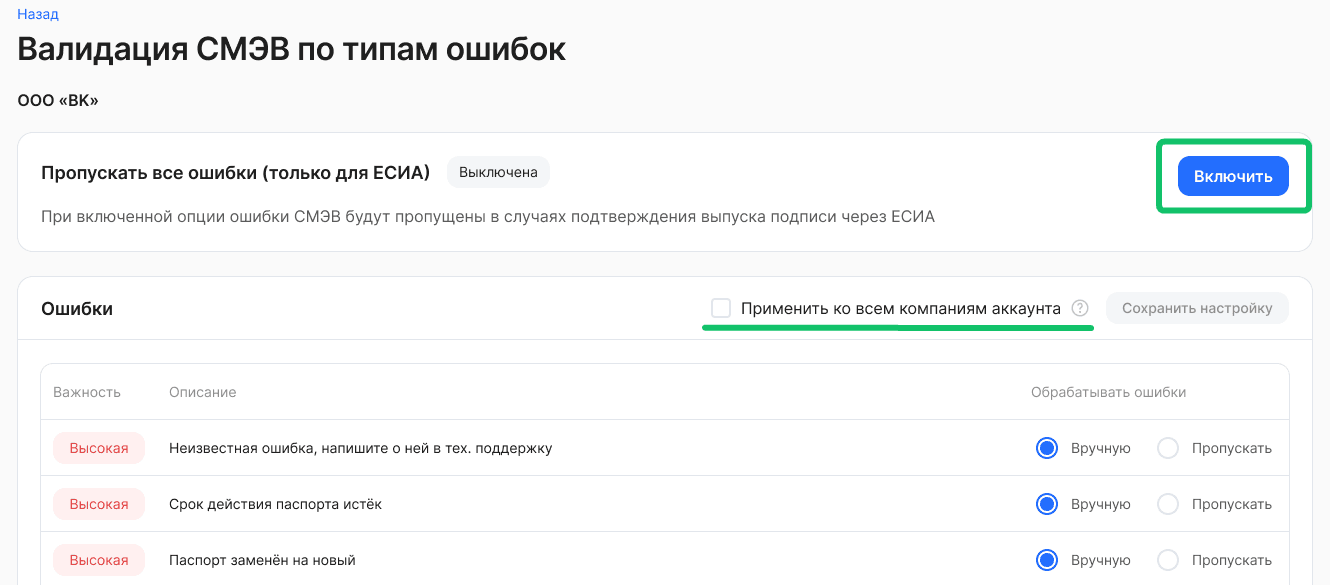The width and height of the screenshot is (1330, 585).
Task: Click the description text about ошибки СМЭВ и ЕСИА
Action: tap(488, 216)
